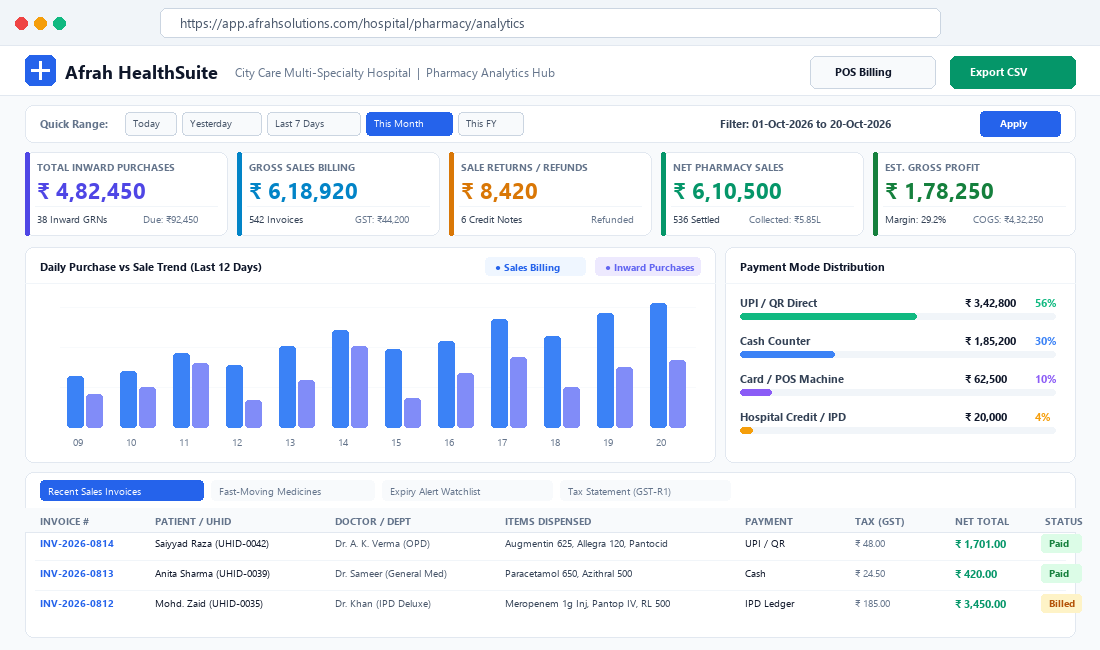Click the Inward Purchases bar for day 14

[x=359, y=387]
